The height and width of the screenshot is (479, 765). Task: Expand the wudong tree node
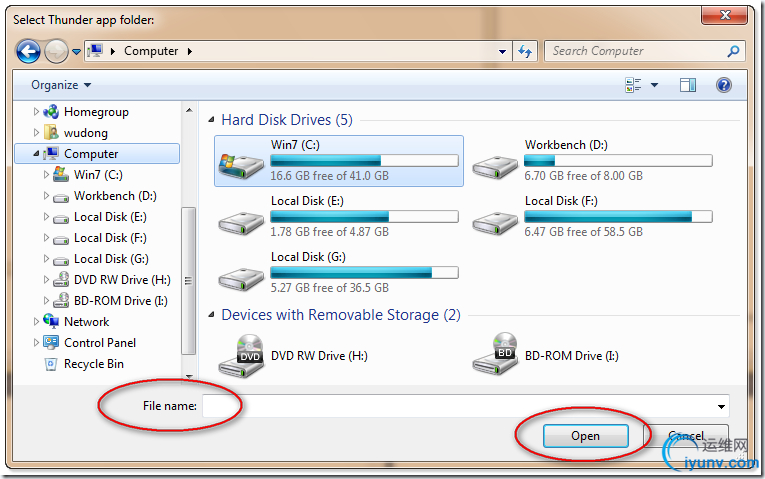[x=36, y=133]
